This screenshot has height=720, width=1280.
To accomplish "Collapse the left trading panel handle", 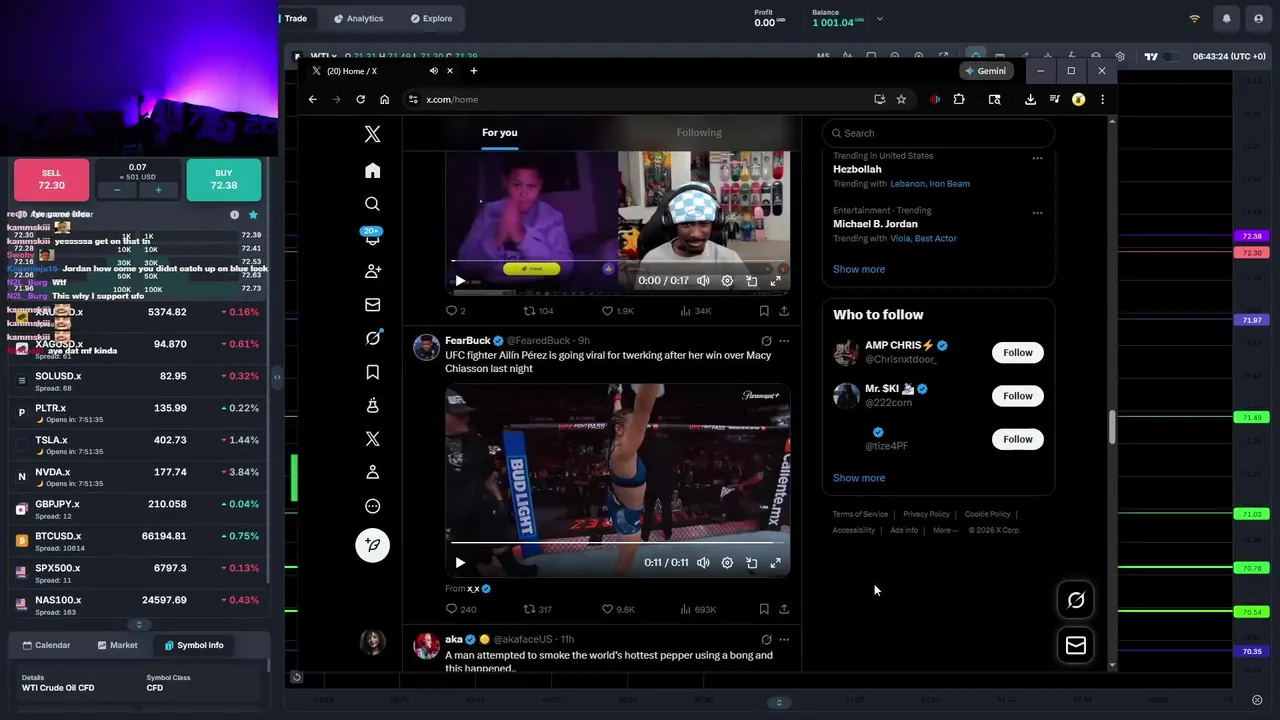I will [x=277, y=377].
